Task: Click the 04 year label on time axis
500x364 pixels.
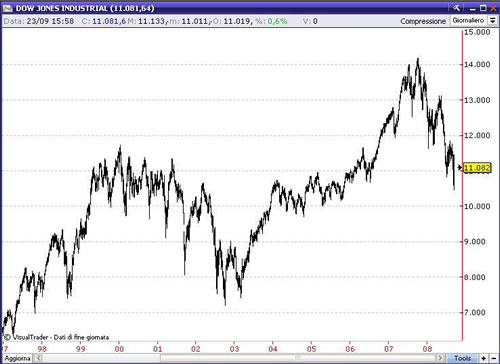Action: [x=273, y=349]
